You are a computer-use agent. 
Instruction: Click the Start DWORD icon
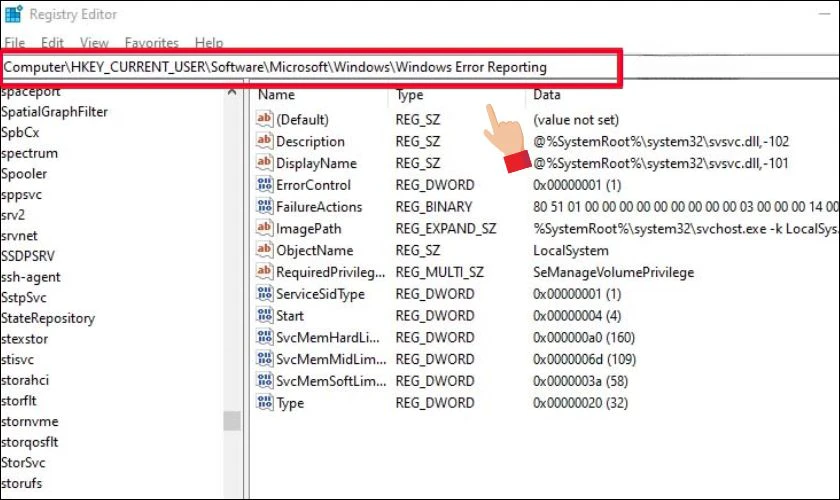(265, 315)
